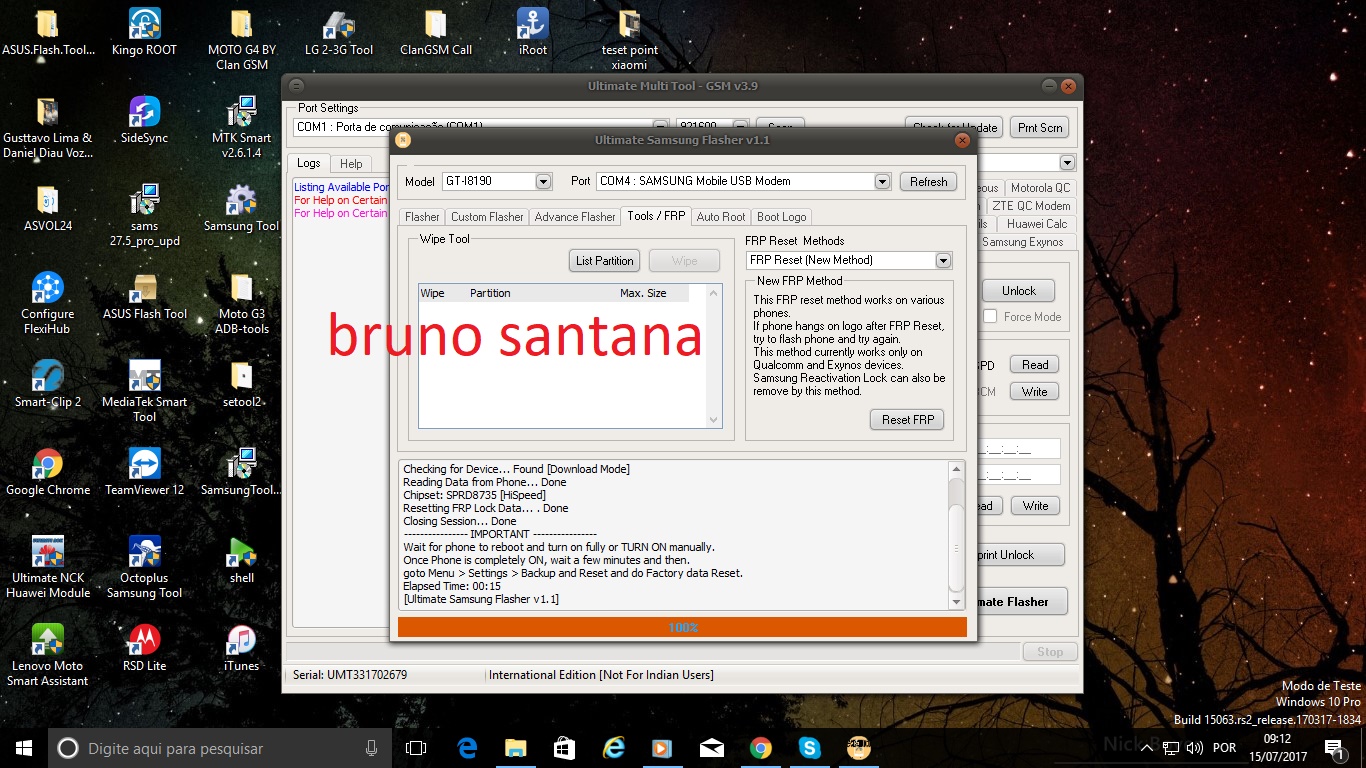Open Lenovo Moto Smart Assistant shortcut

tap(47, 656)
